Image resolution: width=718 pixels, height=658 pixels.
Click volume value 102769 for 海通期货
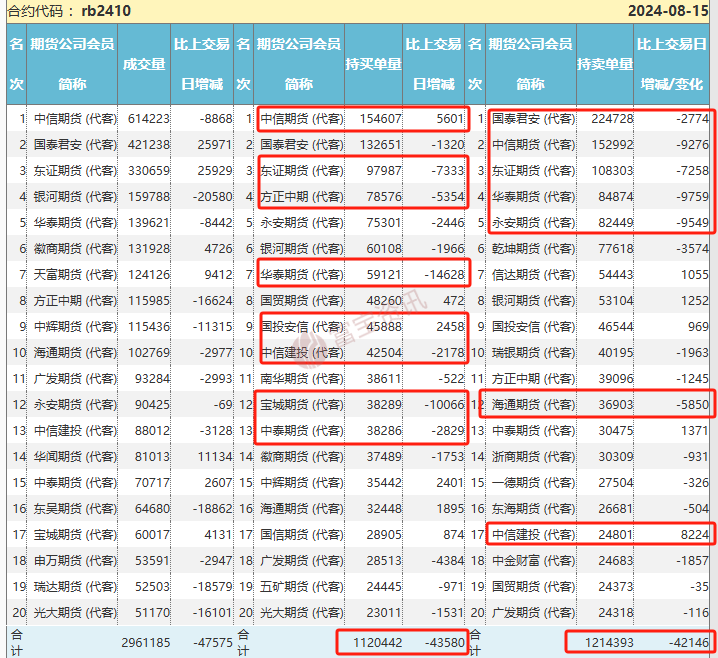[149, 353]
